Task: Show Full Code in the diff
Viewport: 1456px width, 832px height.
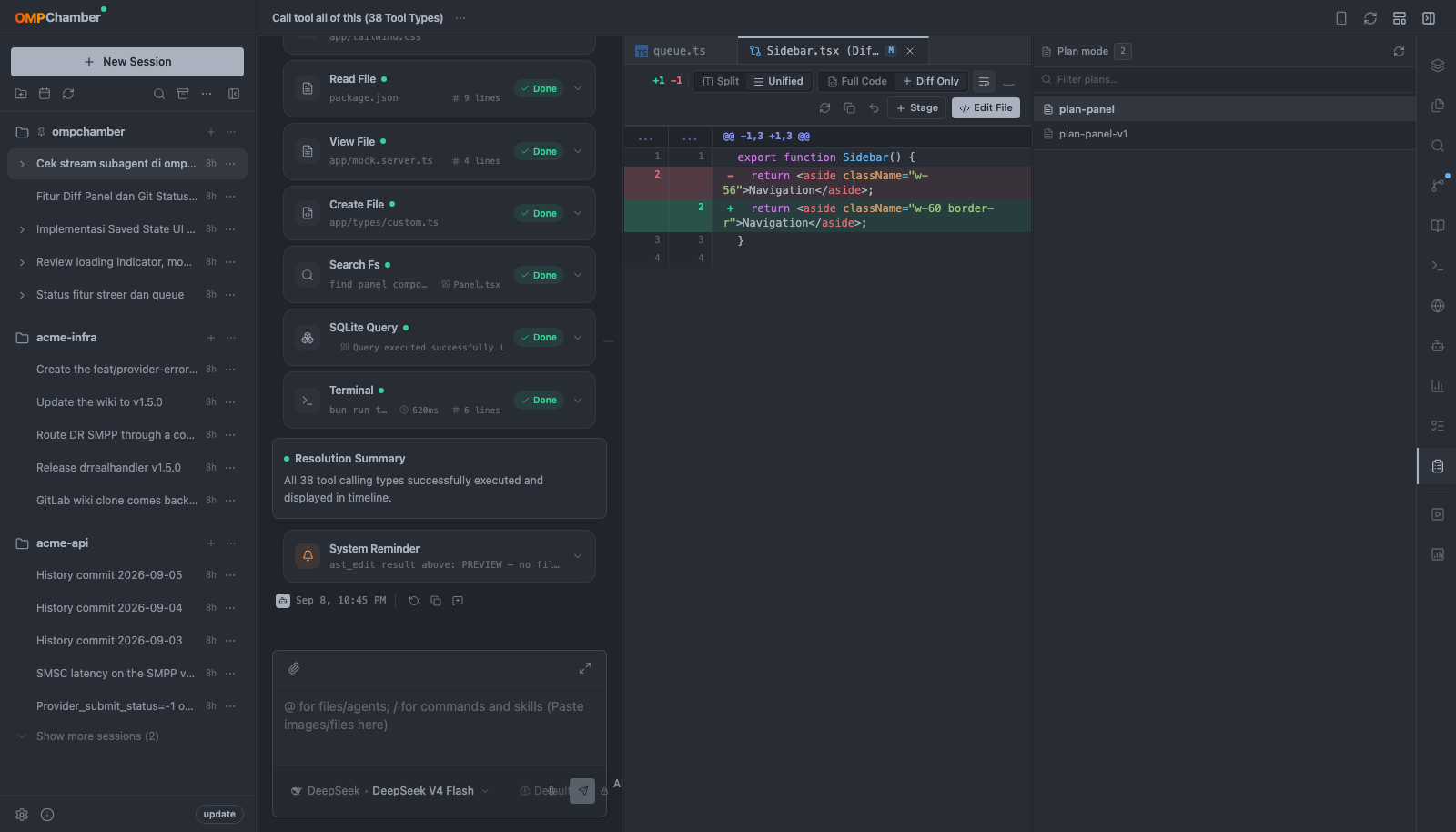Action: pyautogui.click(x=857, y=81)
